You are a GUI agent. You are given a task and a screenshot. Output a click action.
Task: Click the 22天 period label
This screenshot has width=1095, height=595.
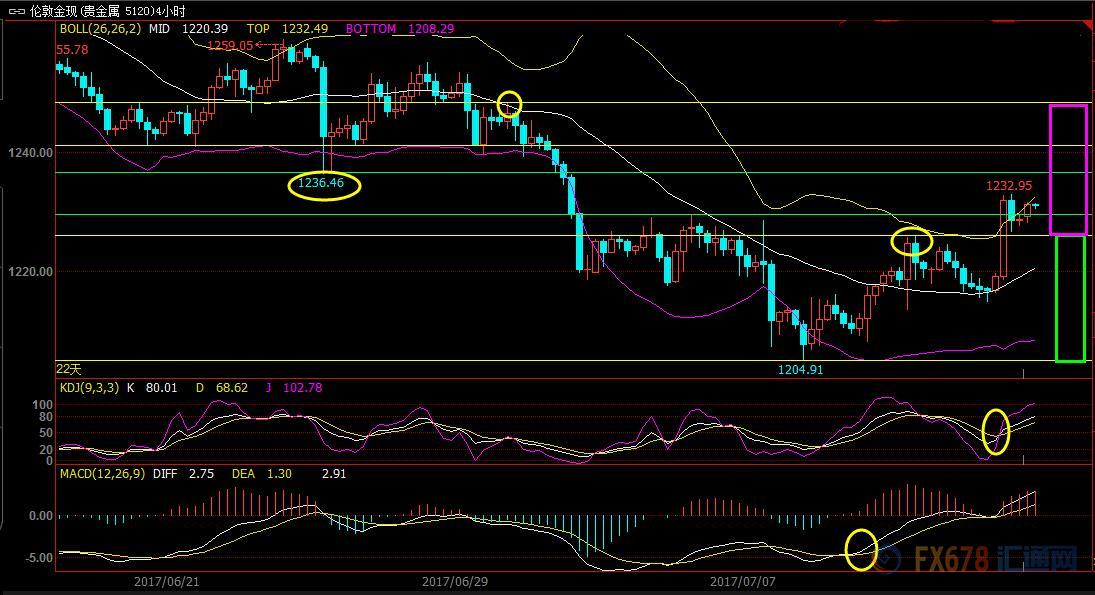(x=69, y=369)
